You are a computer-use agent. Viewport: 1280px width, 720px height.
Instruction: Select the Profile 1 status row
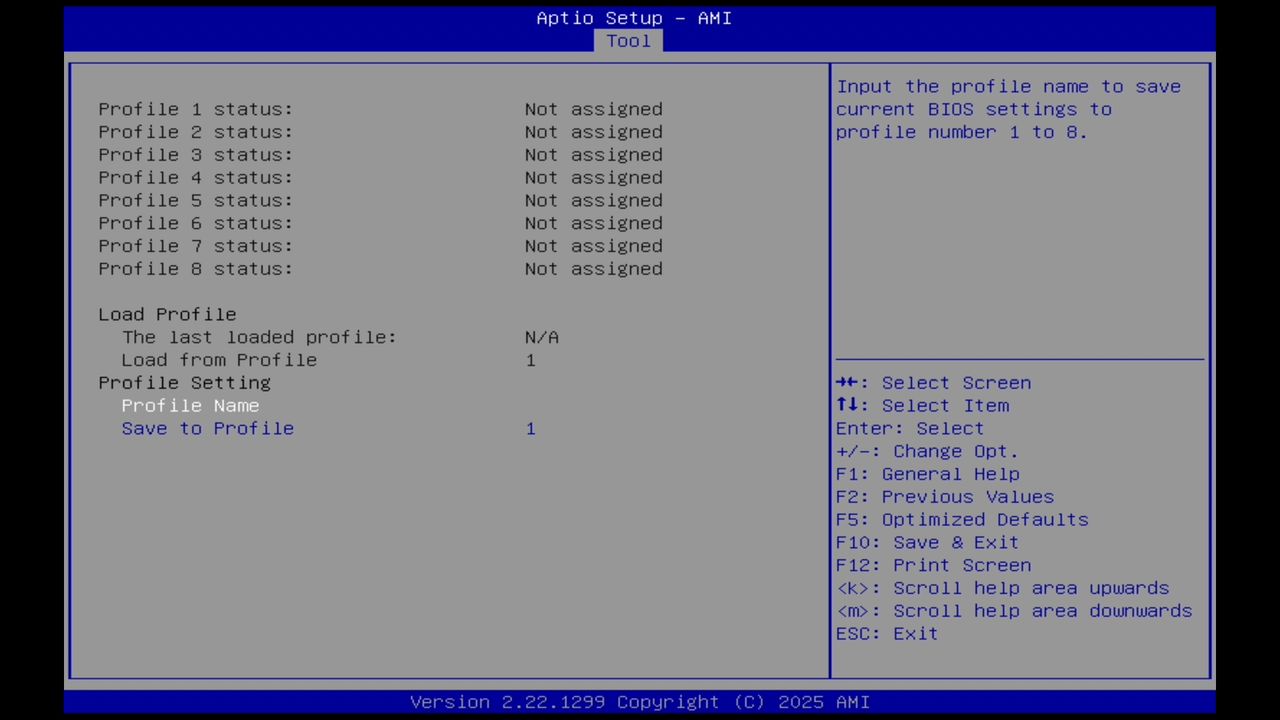click(x=195, y=109)
